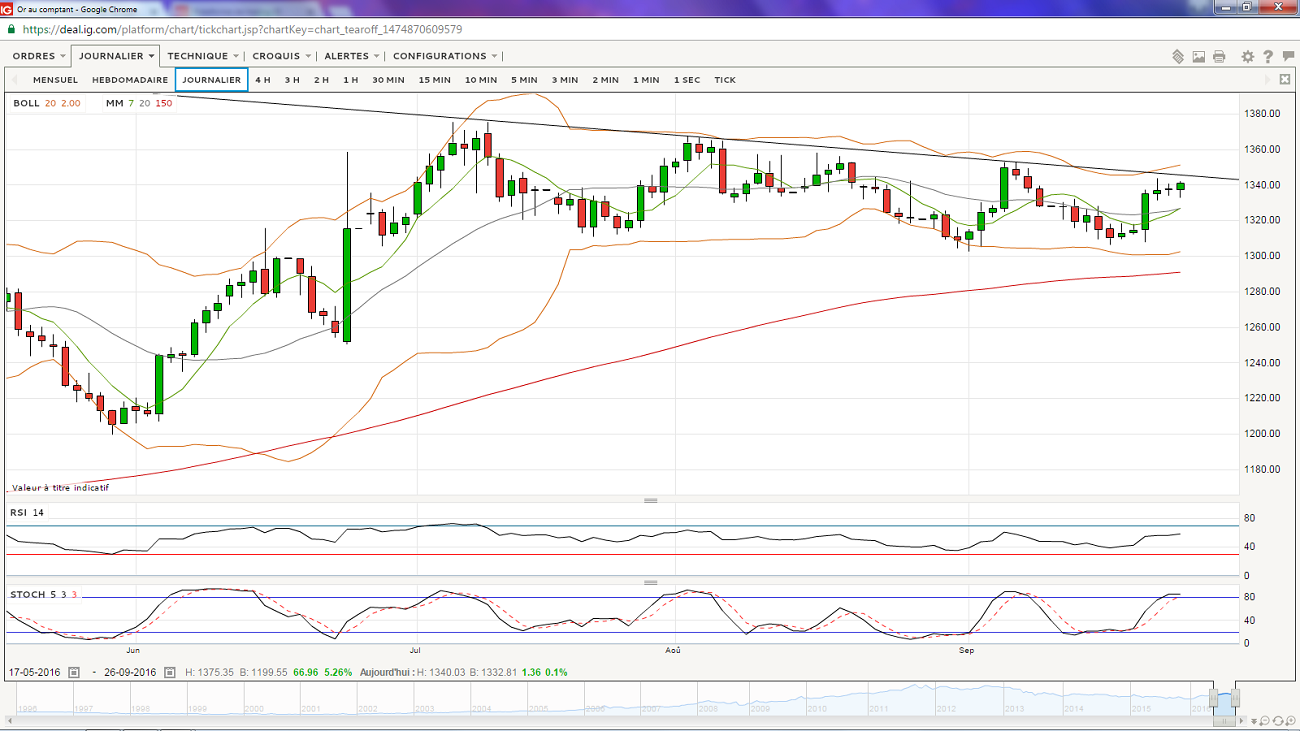The image size is (1300, 731).
Task: Switch to the HEBDOMADAIRE timeframe
Action: (x=130, y=80)
